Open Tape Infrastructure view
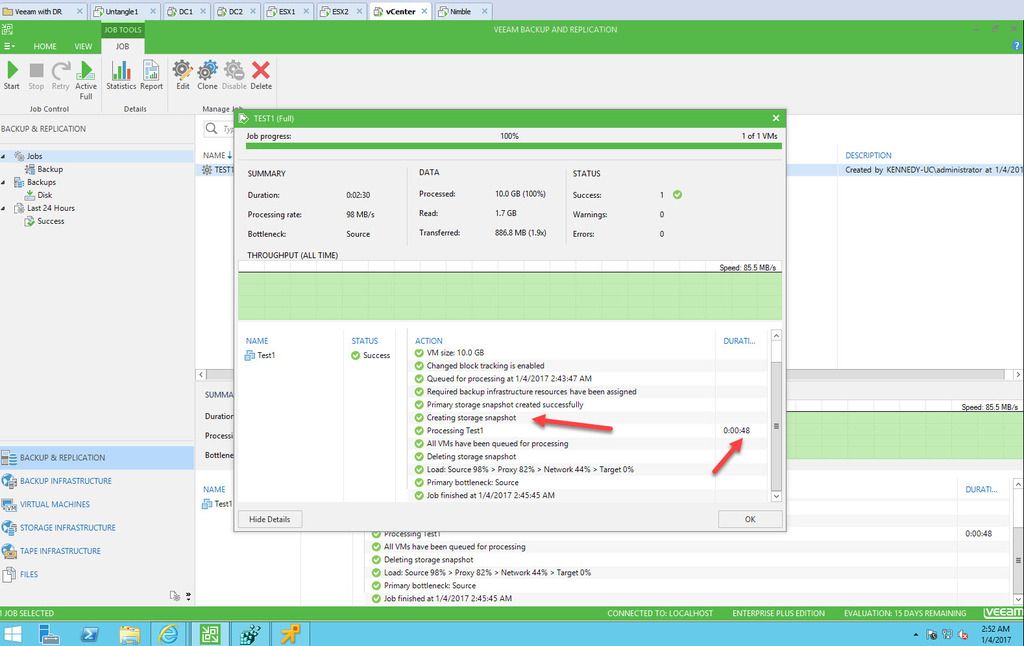The width and height of the screenshot is (1024, 646). (60, 551)
